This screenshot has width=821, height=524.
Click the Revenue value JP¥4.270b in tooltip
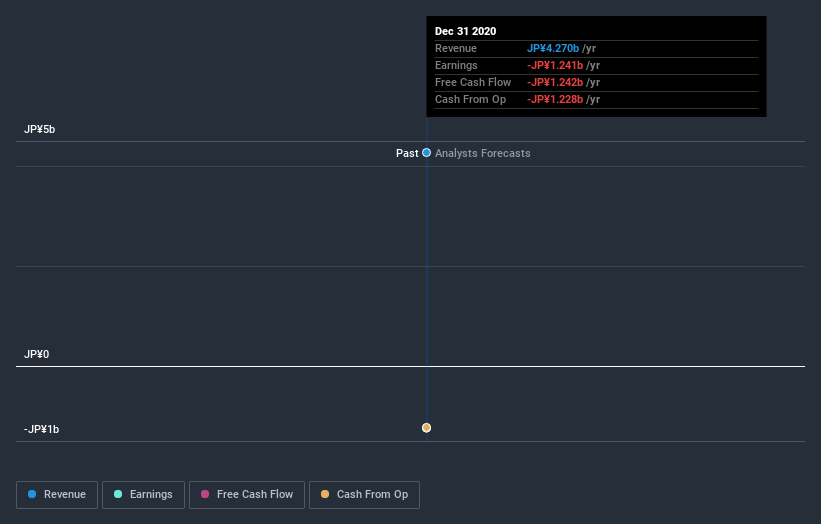coord(553,48)
